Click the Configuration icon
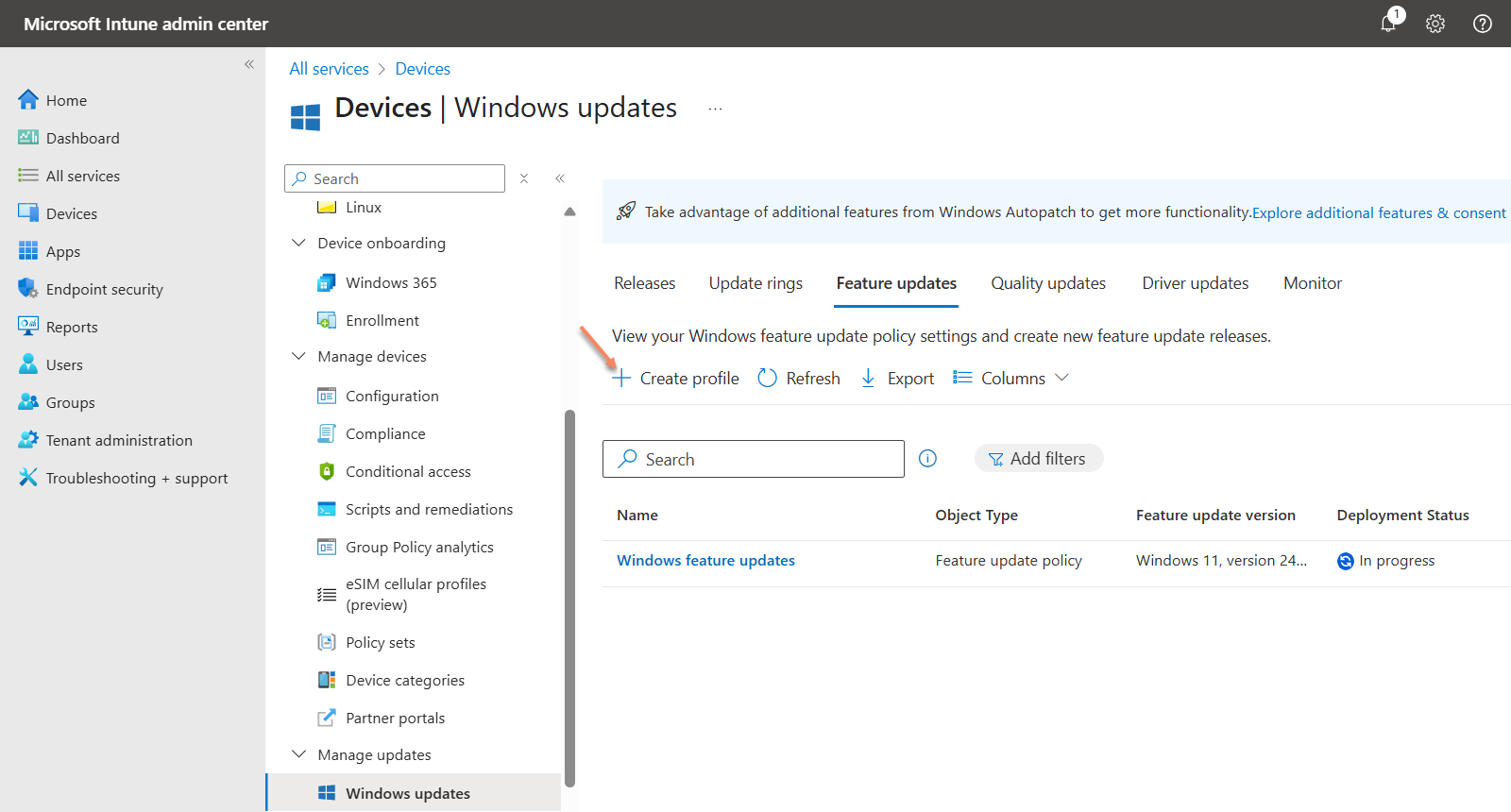Screen dimensions: 1511x812 pos(327,396)
